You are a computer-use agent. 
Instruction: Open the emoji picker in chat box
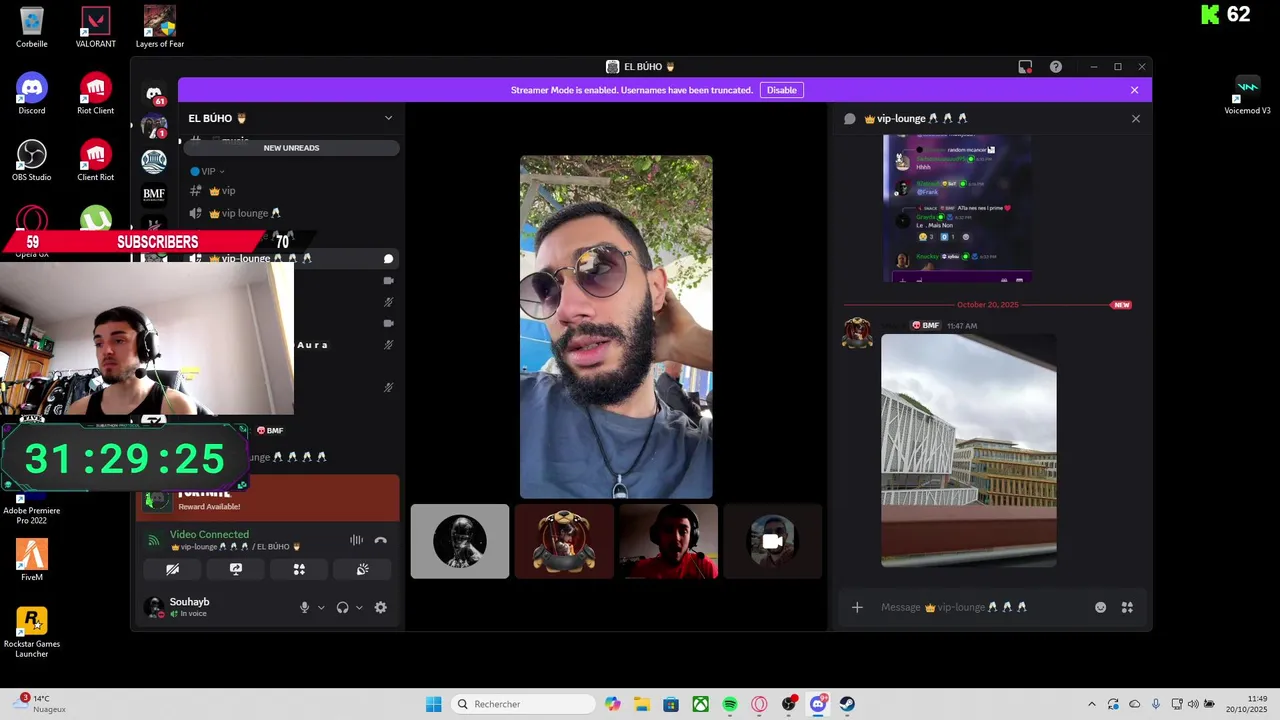coord(1101,607)
